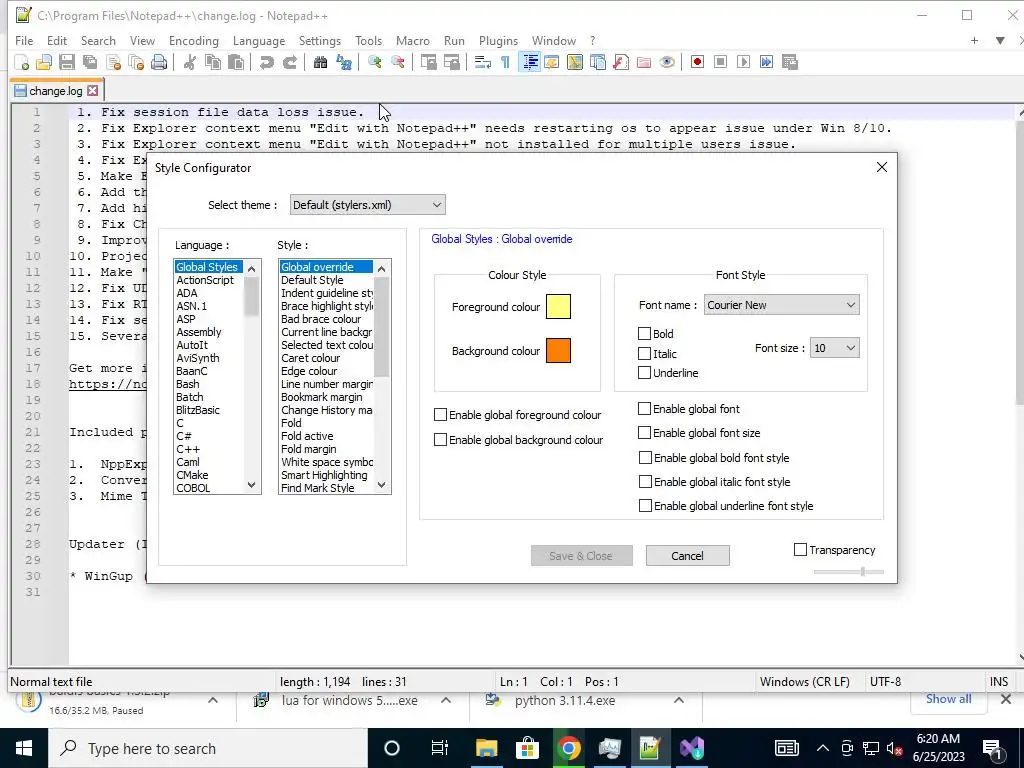1024x768 pixels.
Task: Click the Print toolbar icon
Action: pos(159,62)
